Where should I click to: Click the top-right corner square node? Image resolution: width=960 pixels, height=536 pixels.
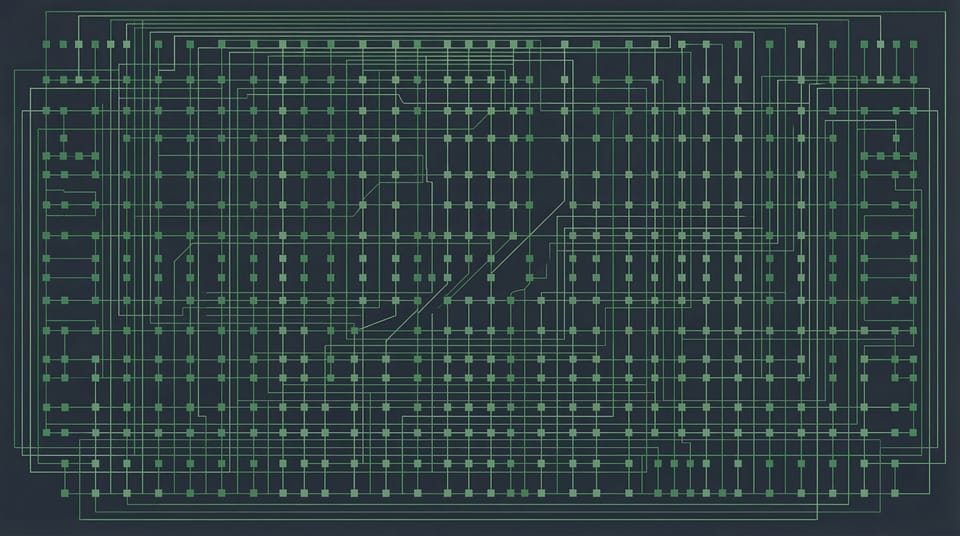[x=913, y=44]
